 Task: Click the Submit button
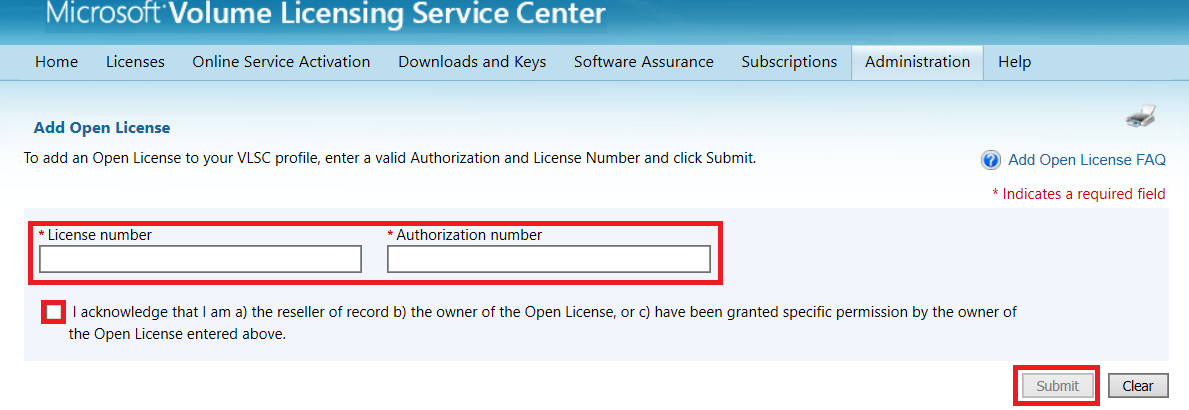pos(1058,386)
